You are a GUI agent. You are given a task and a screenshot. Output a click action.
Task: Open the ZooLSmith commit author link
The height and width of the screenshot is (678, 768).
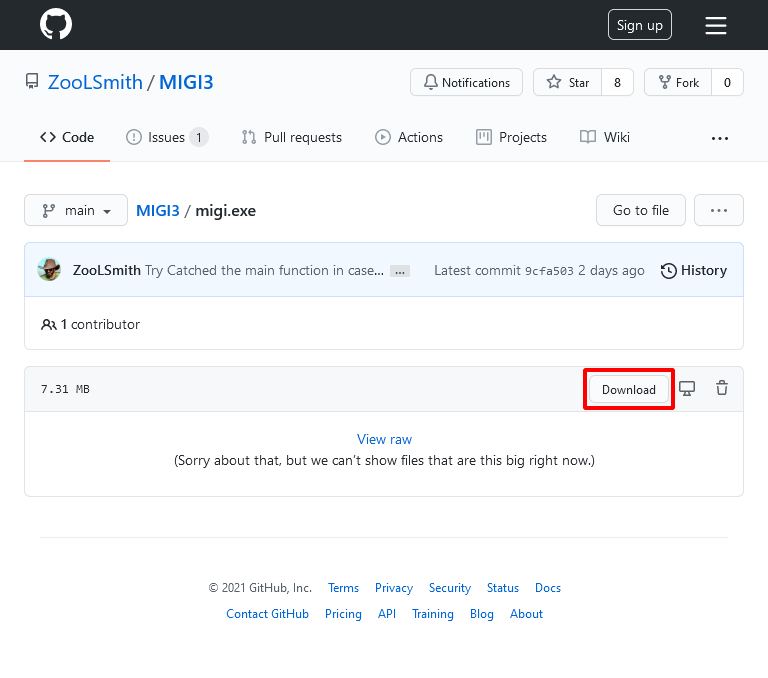[x=107, y=270]
